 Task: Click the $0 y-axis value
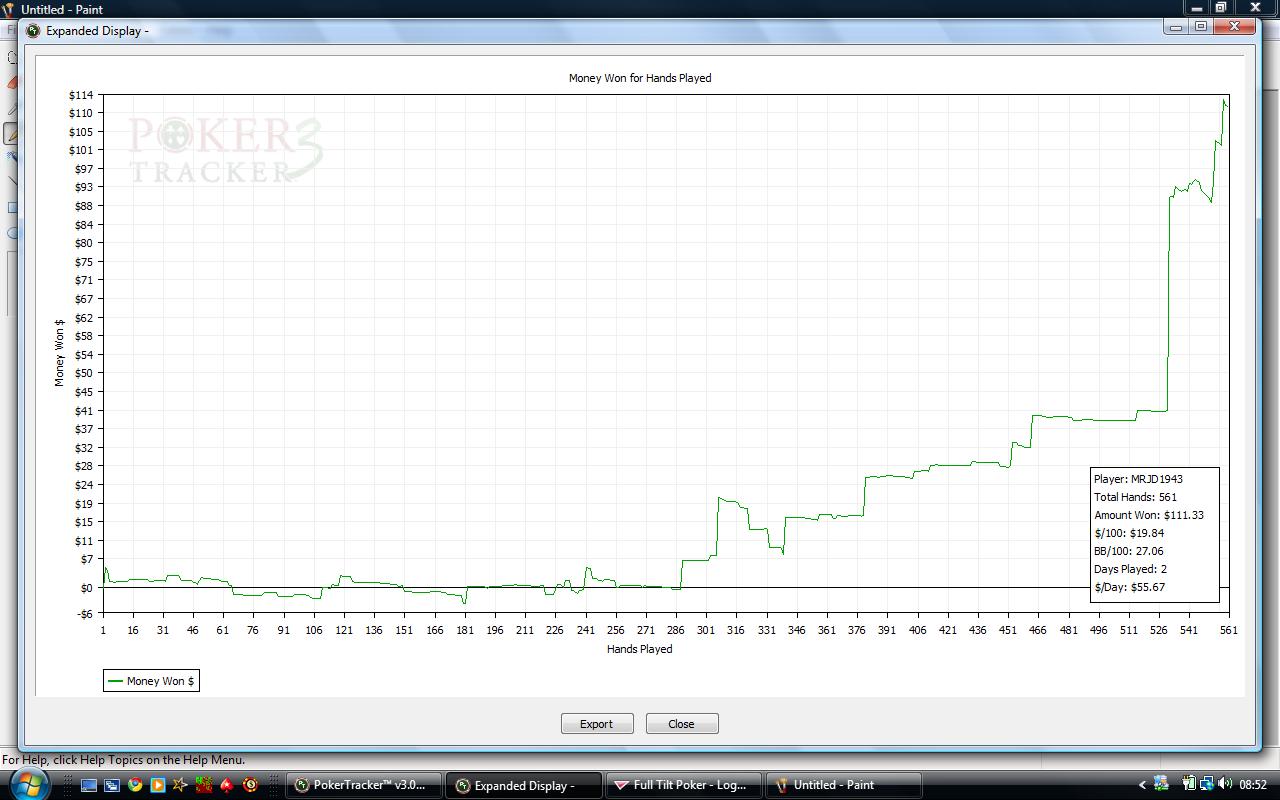point(86,588)
